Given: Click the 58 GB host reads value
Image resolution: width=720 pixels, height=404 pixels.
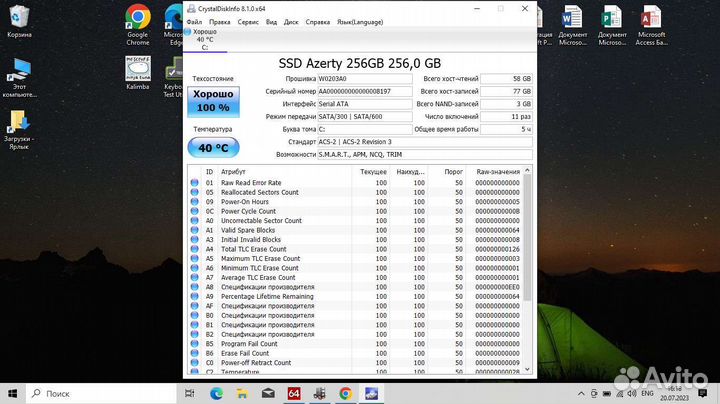Looking at the screenshot, I should tap(506, 79).
